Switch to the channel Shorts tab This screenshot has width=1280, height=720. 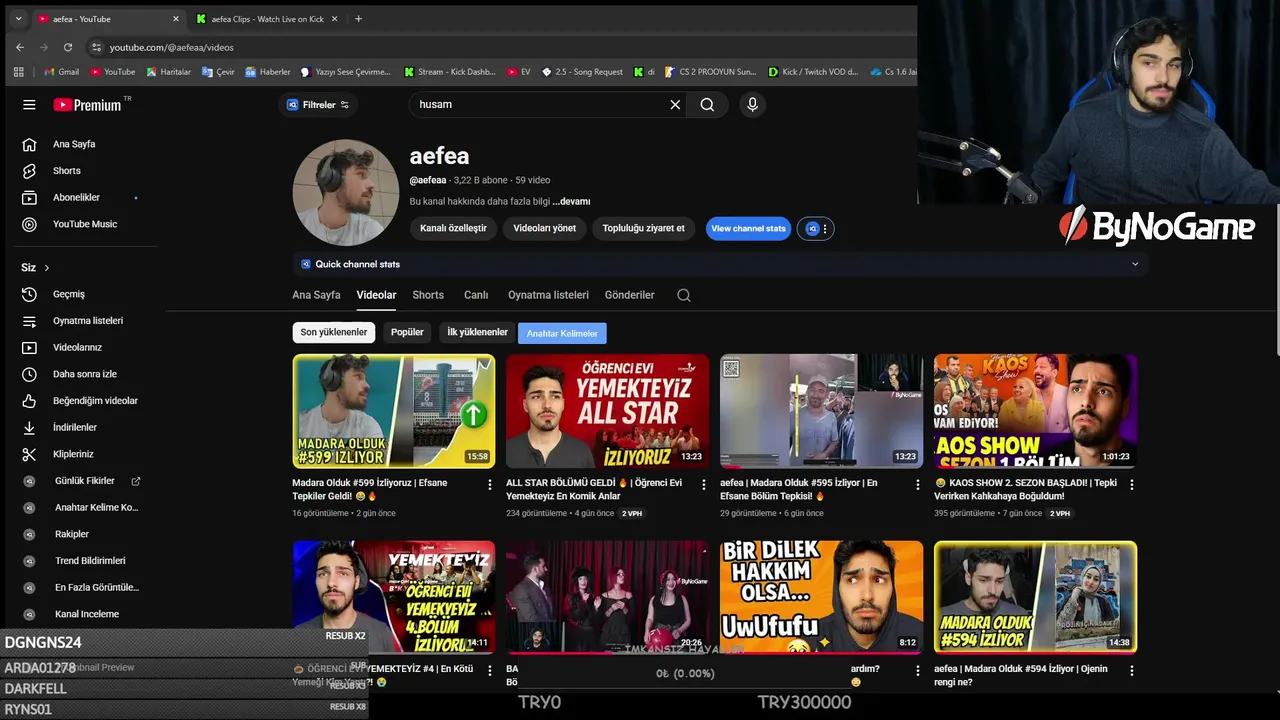click(428, 295)
